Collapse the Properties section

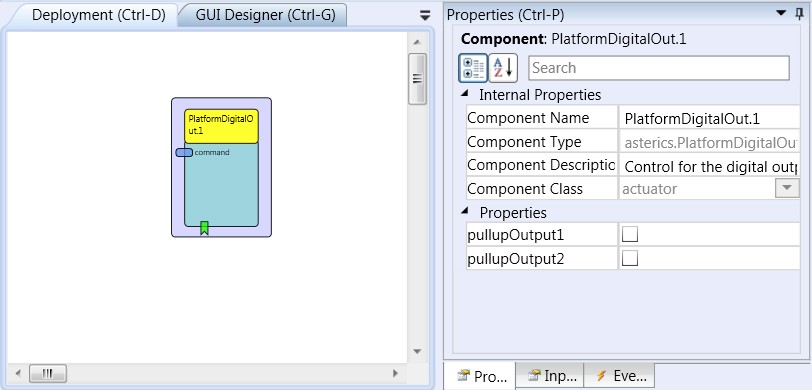pyautogui.click(x=465, y=211)
